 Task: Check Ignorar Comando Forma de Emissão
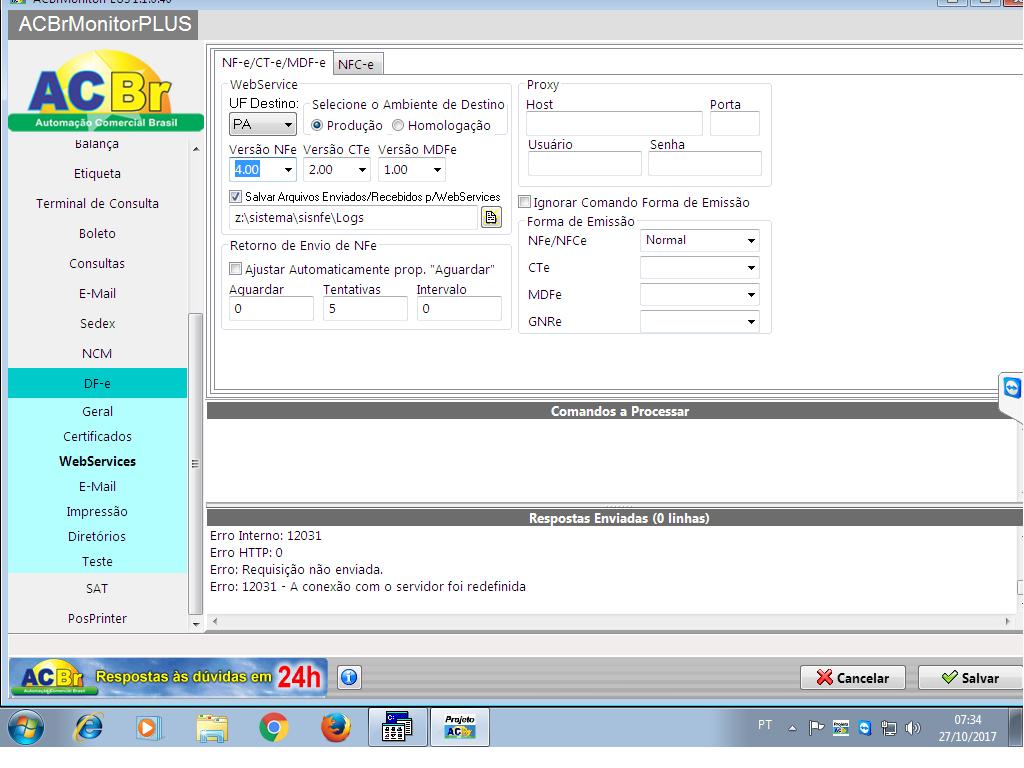click(524, 202)
